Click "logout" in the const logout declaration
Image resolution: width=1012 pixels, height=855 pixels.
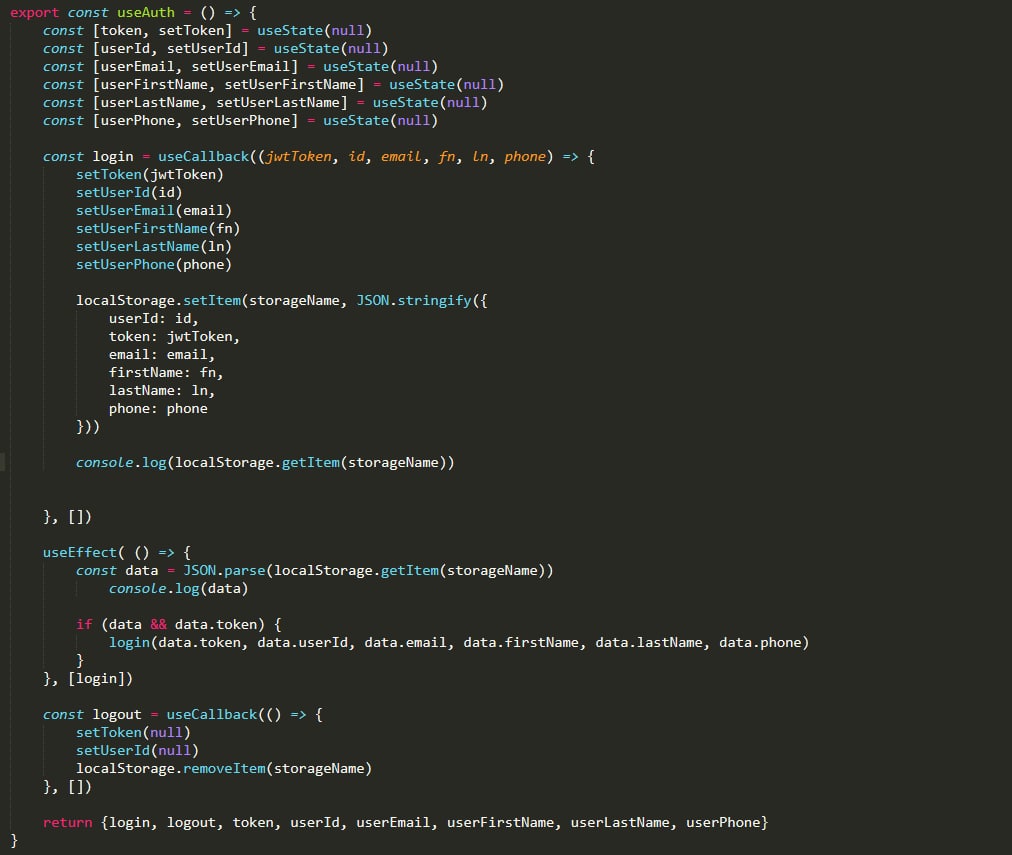(x=117, y=715)
